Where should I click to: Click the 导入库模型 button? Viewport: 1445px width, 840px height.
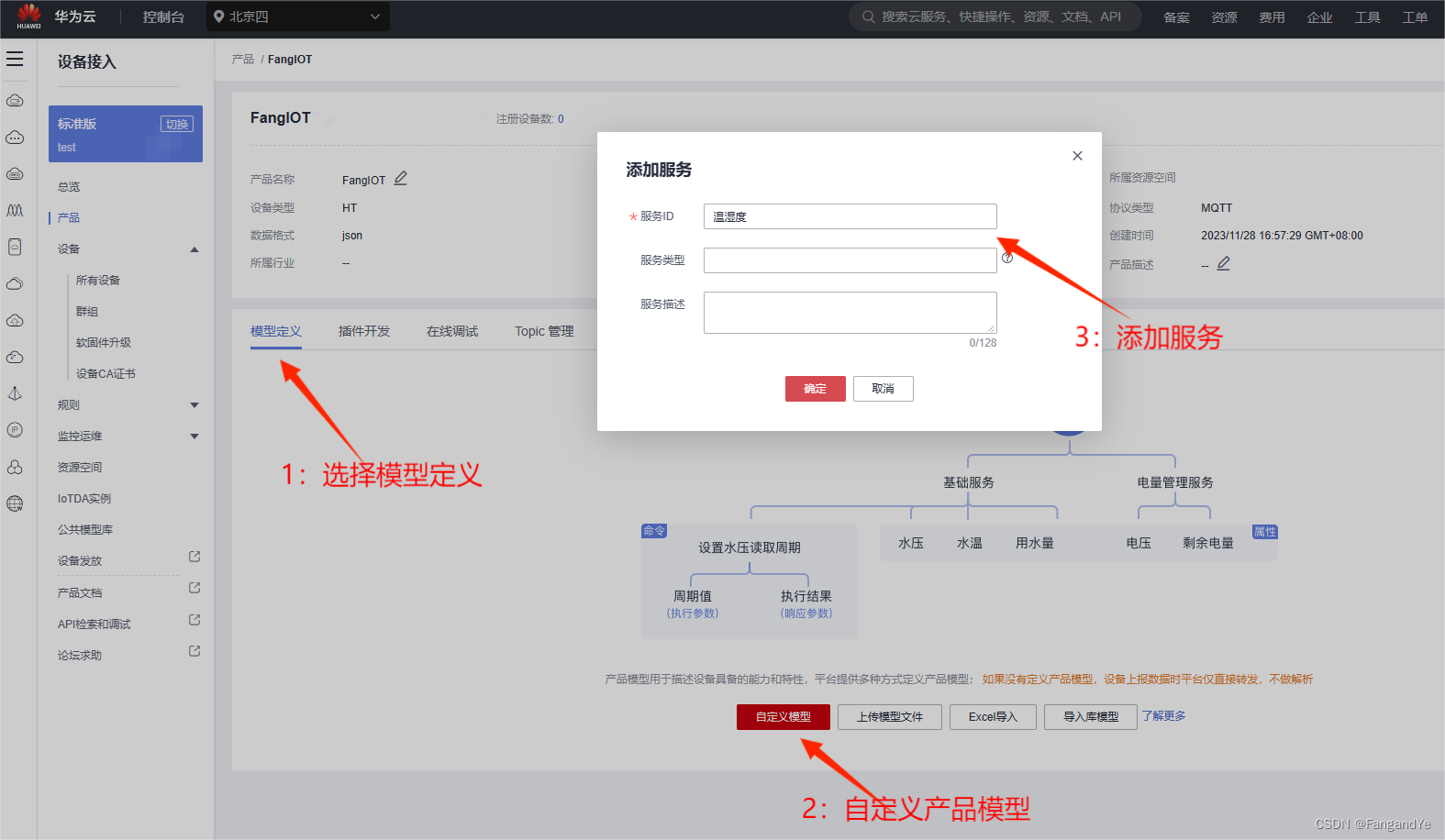1091,717
